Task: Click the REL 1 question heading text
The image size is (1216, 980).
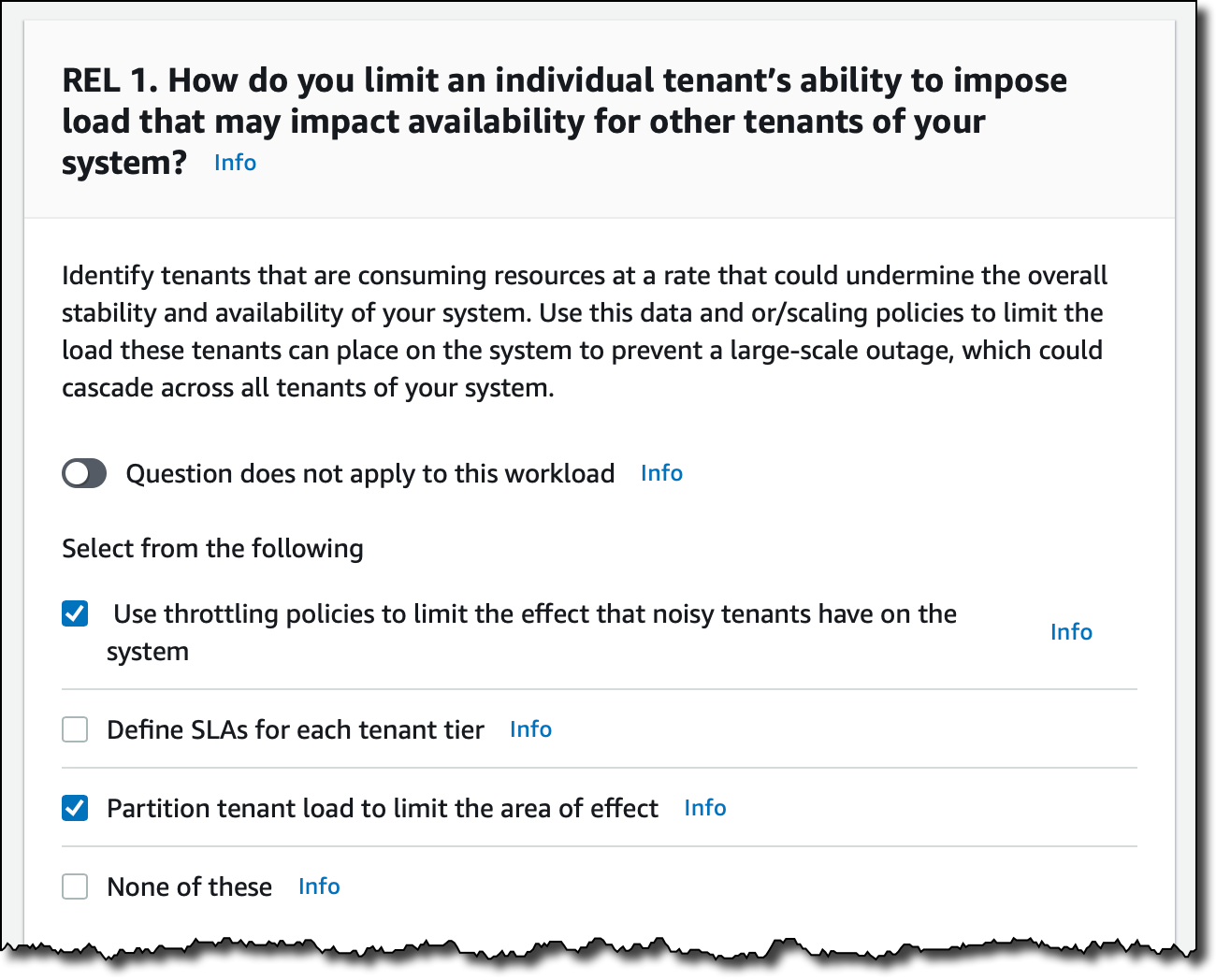Action: tap(564, 122)
